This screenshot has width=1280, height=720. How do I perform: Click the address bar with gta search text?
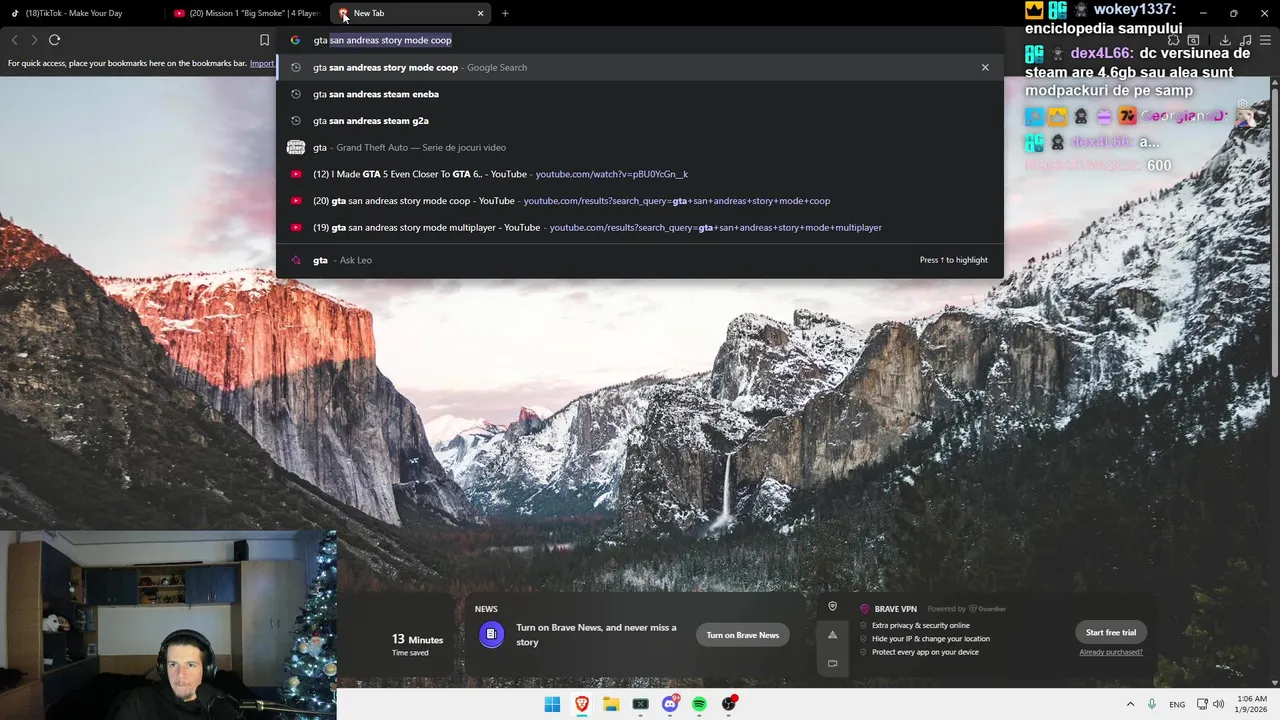click(640, 40)
